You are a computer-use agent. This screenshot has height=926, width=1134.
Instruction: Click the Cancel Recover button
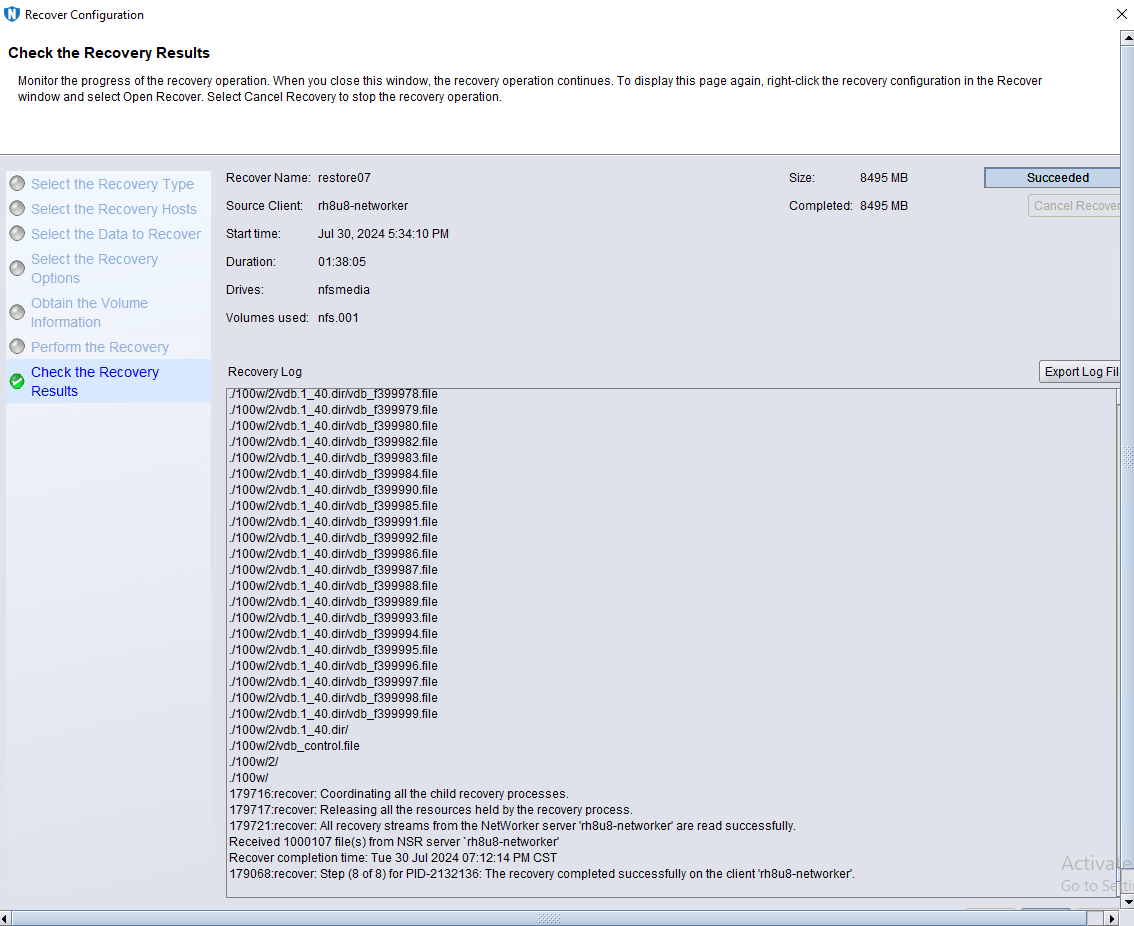(x=1074, y=205)
